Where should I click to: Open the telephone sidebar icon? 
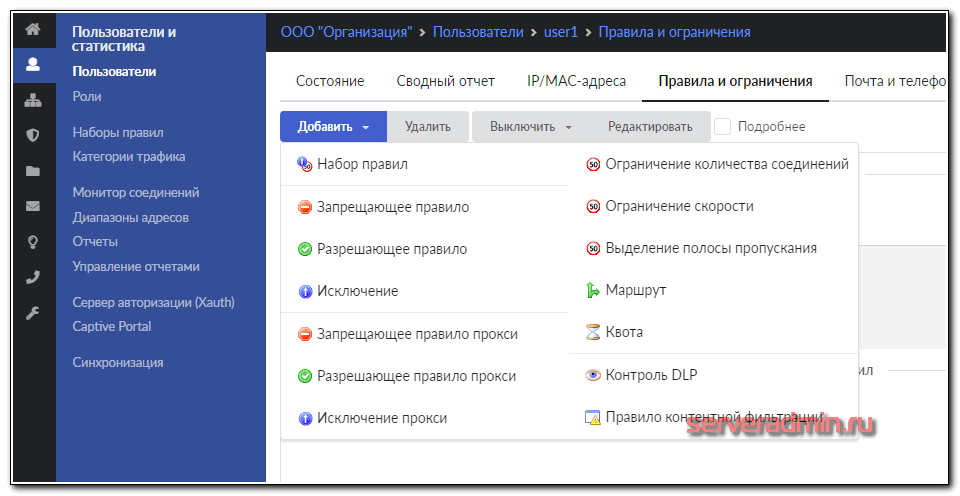tap(33, 277)
